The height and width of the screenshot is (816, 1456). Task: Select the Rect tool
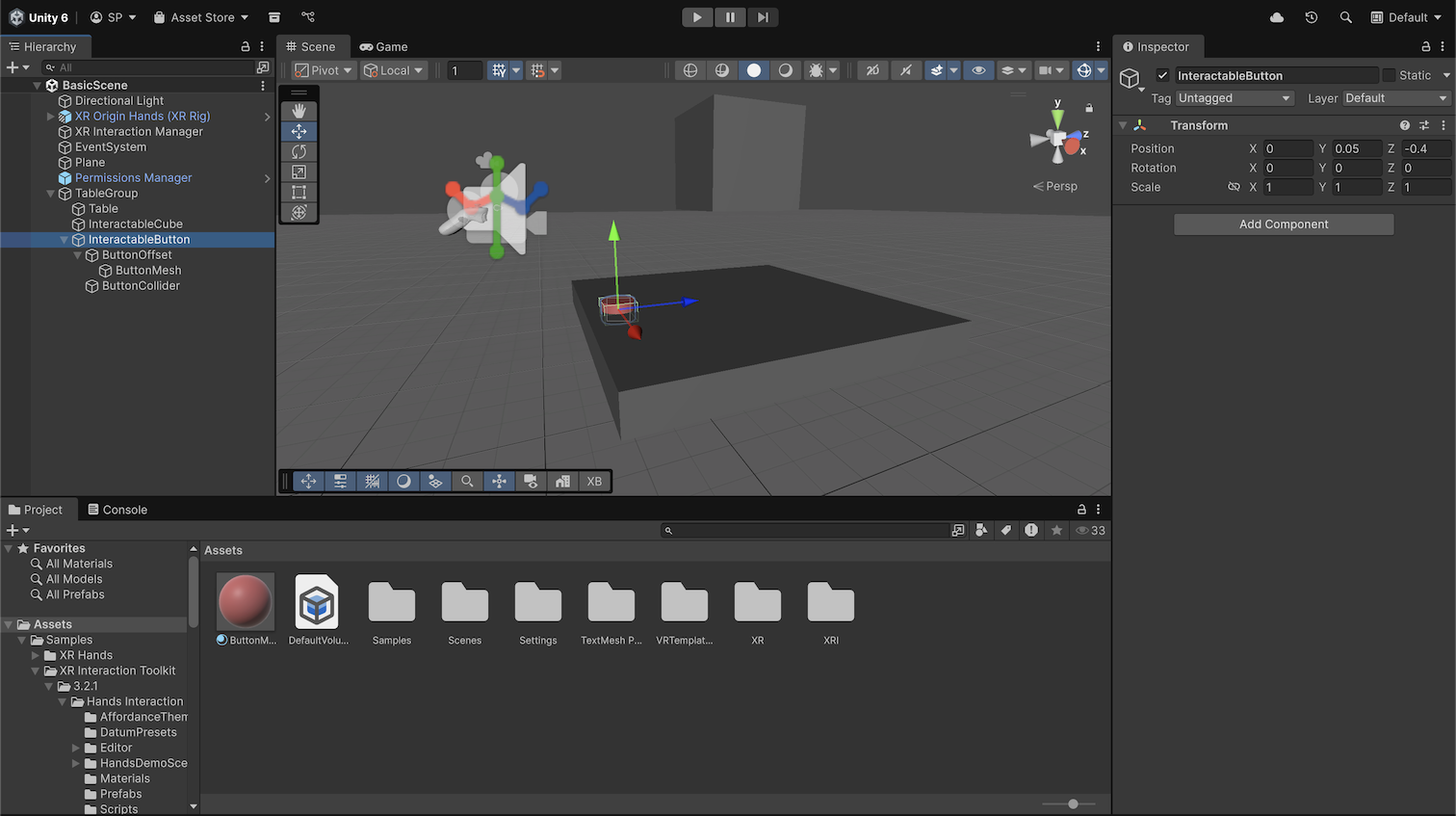coord(299,192)
